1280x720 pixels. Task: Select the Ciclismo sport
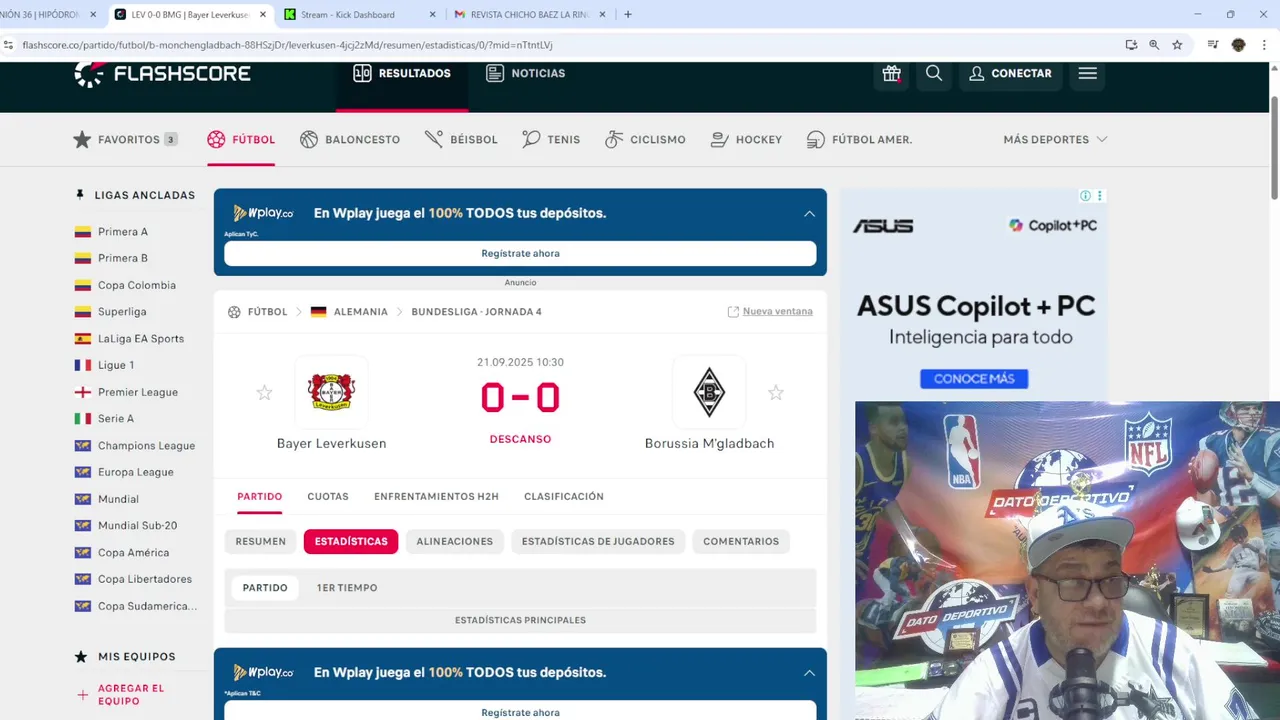645,139
